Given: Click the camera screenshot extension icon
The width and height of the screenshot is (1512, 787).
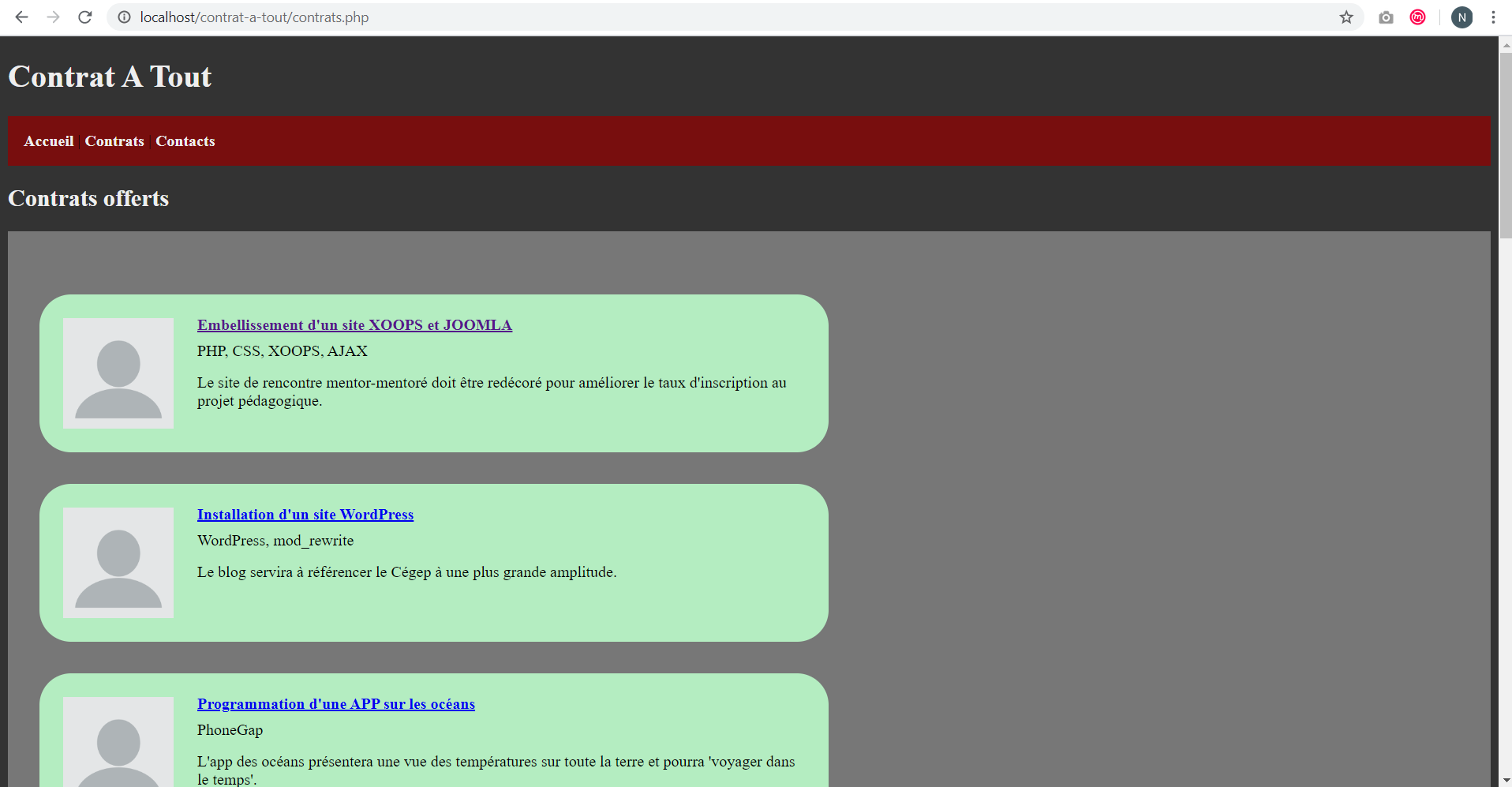Looking at the screenshot, I should [x=1386, y=17].
